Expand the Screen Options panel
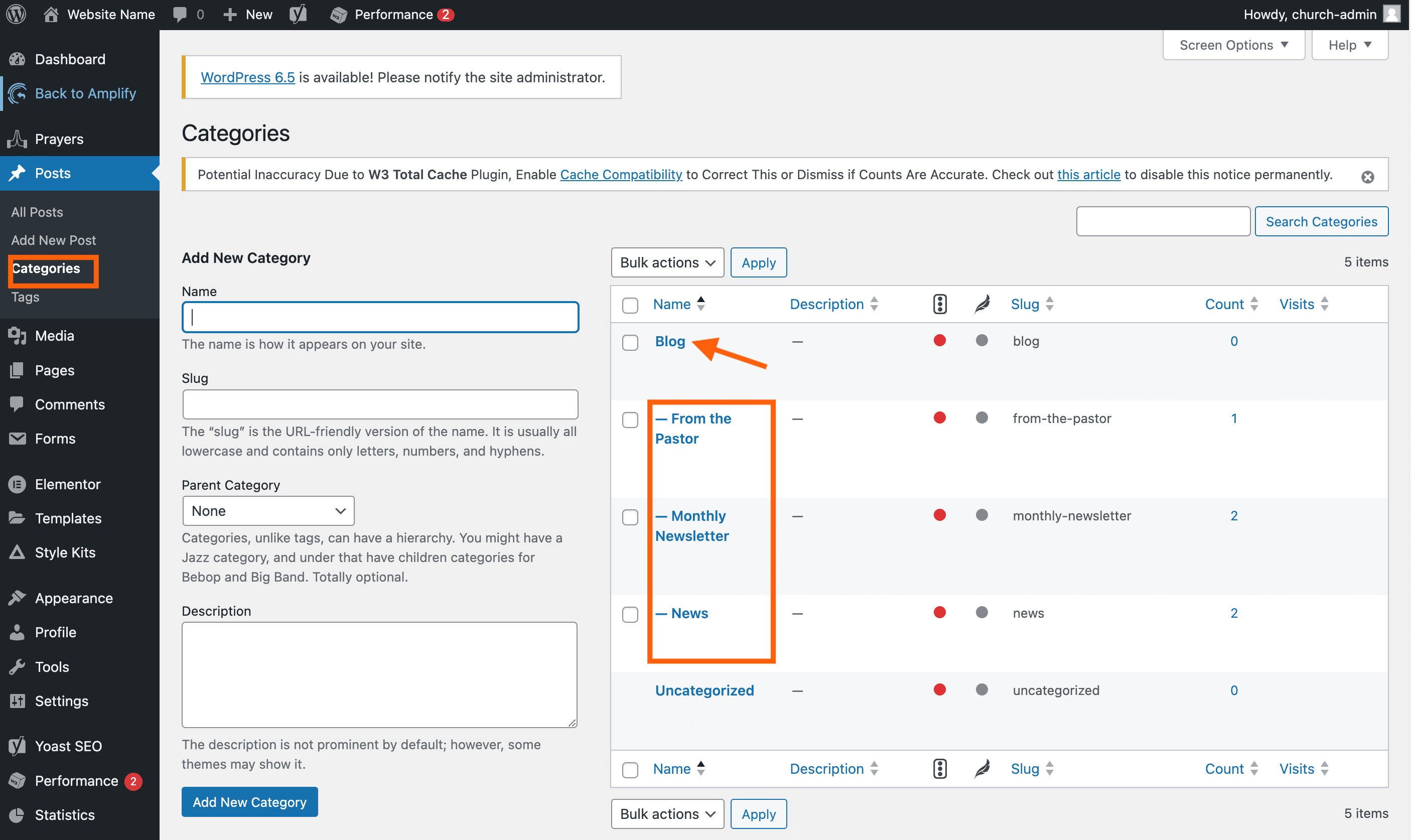 (x=1233, y=45)
